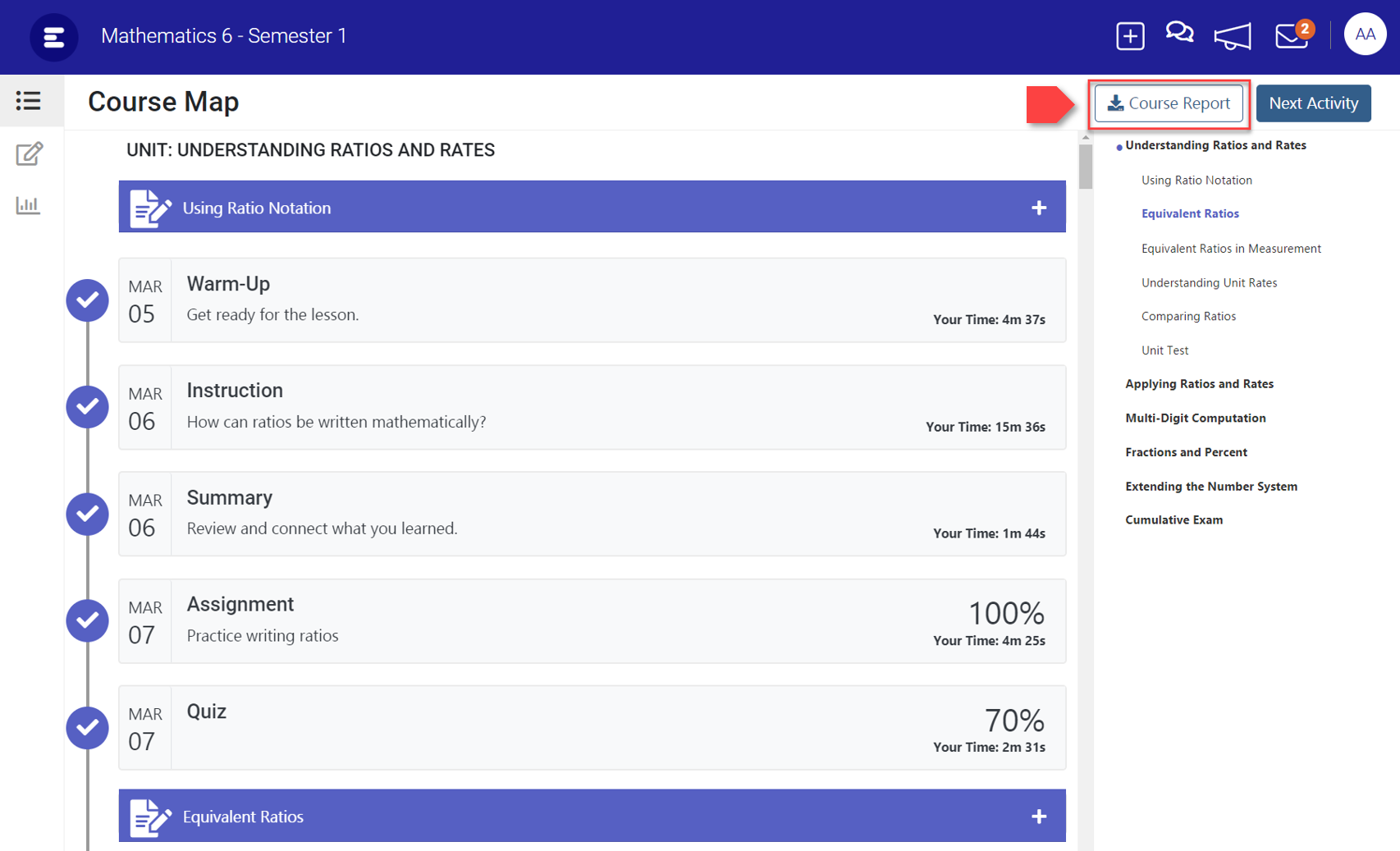Click the Warm-Up completed checkmark
Viewport: 1400px width, 851px height.
point(88,300)
